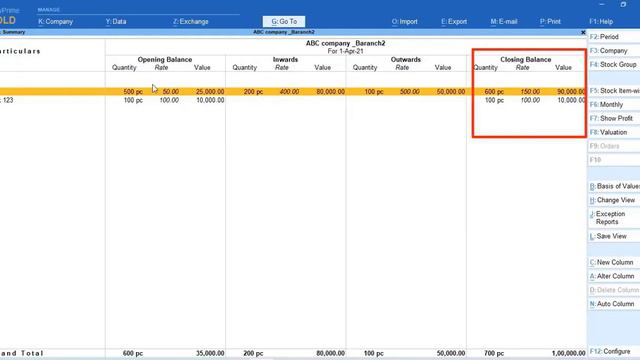
Task: Click L: Save View
Action: tap(614, 236)
